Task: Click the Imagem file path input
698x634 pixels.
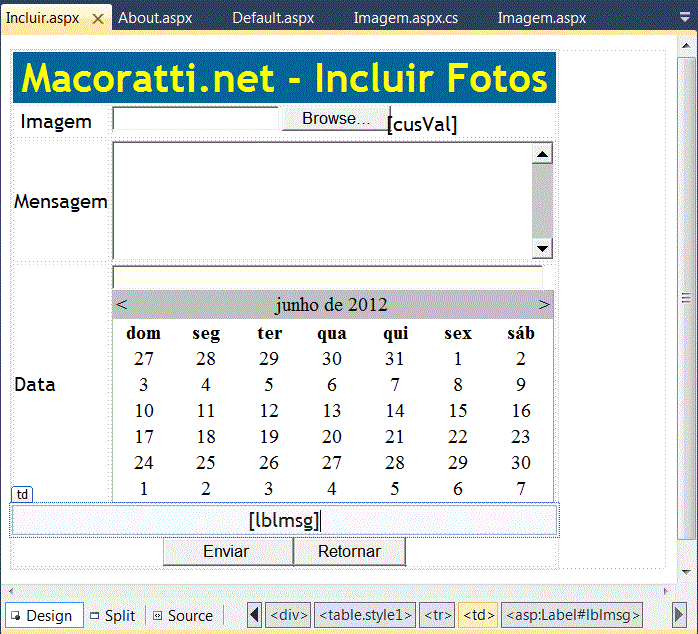Action: coord(196,118)
